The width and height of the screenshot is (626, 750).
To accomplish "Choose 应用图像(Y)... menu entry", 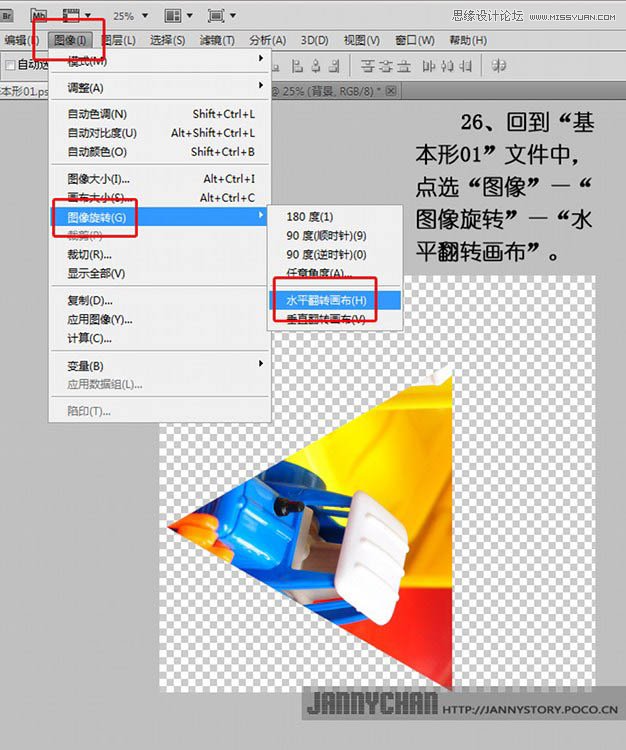I will 160,320.
